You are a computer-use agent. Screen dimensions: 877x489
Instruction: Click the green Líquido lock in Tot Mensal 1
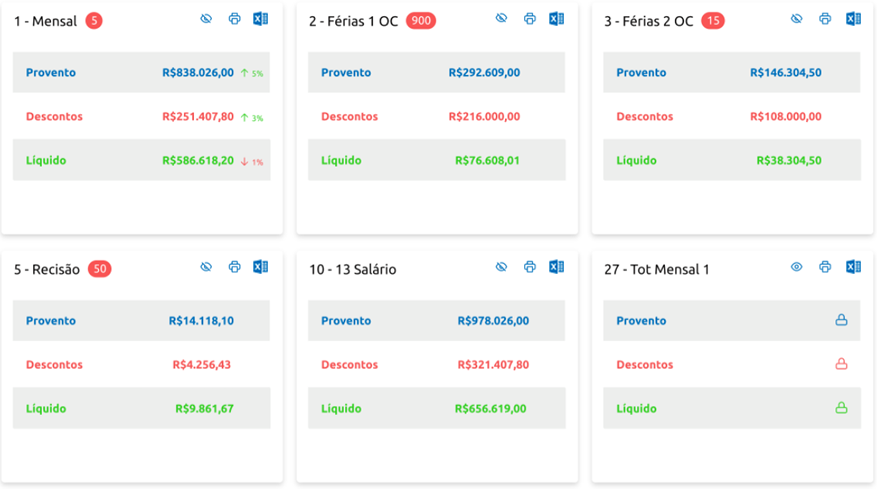click(841, 408)
